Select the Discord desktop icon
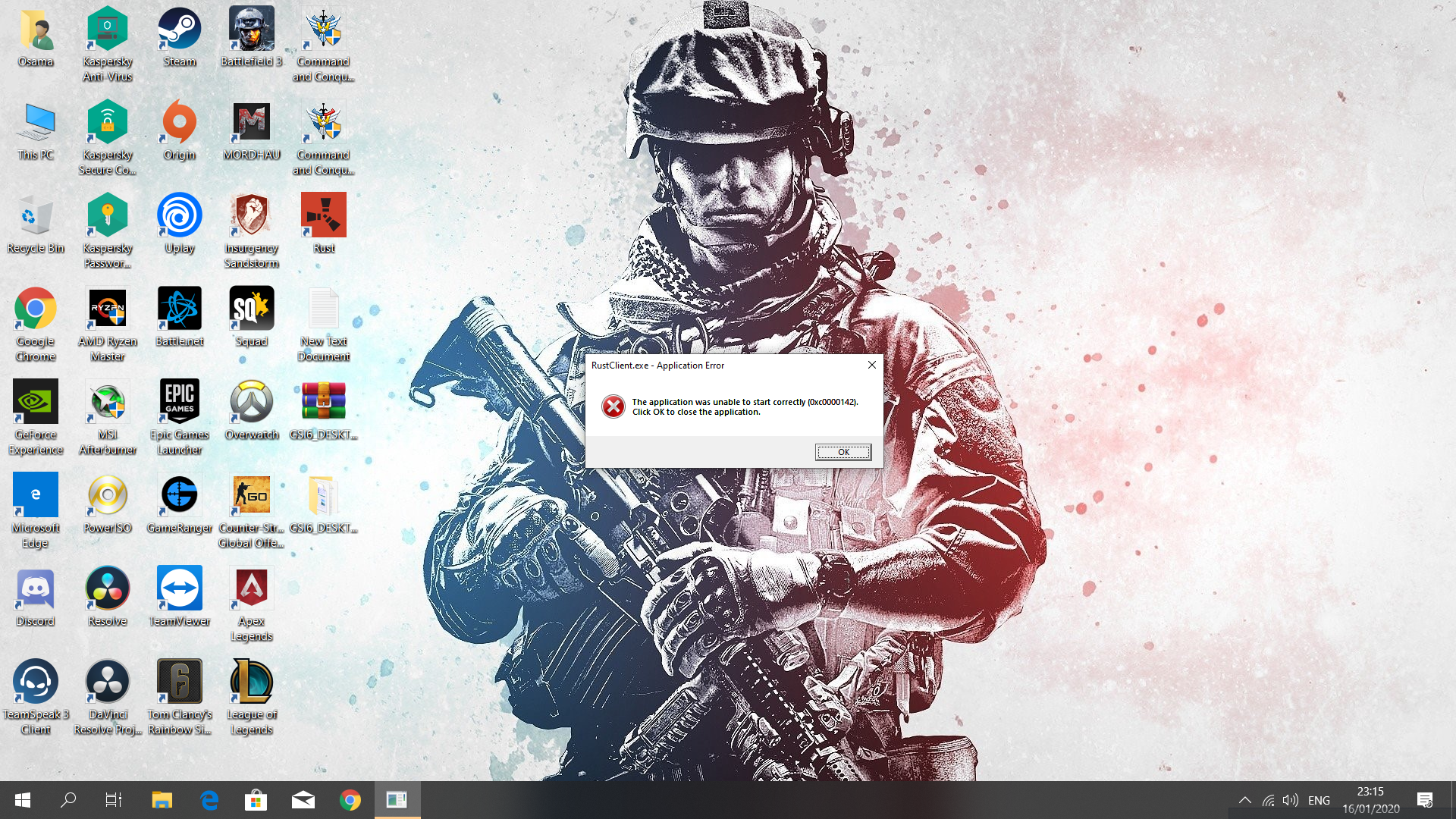This screenshot has width=1456, height=819. (36, 588)
